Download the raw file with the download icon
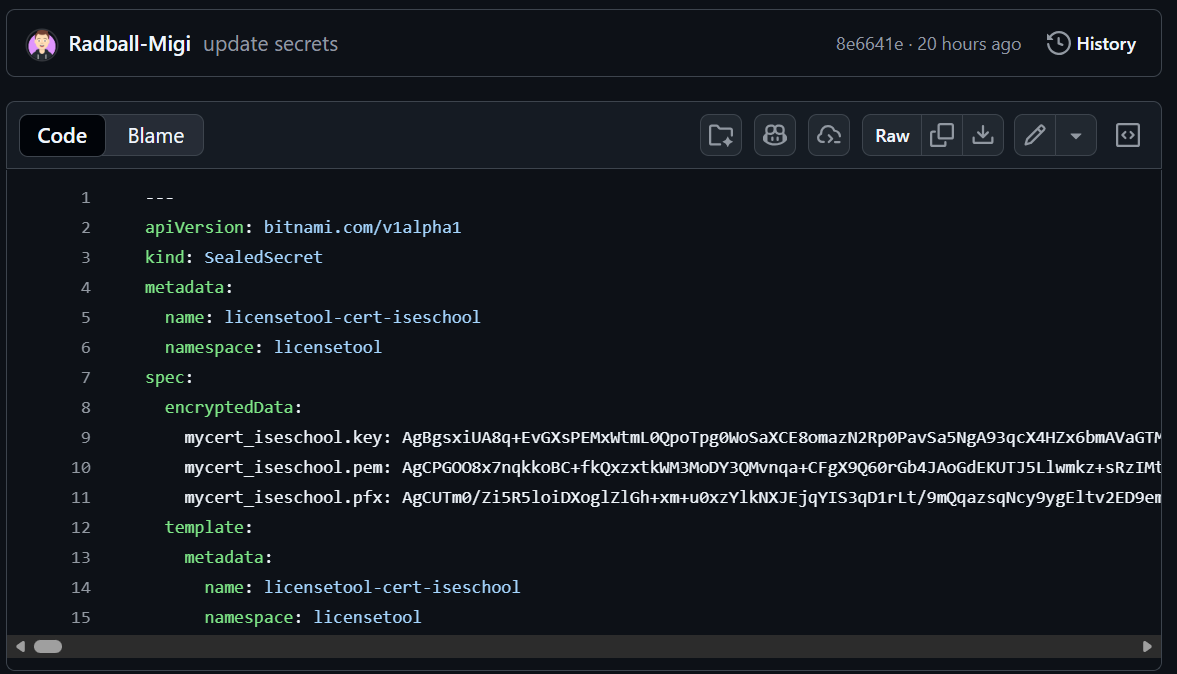1177x674 pixels. 983,135
